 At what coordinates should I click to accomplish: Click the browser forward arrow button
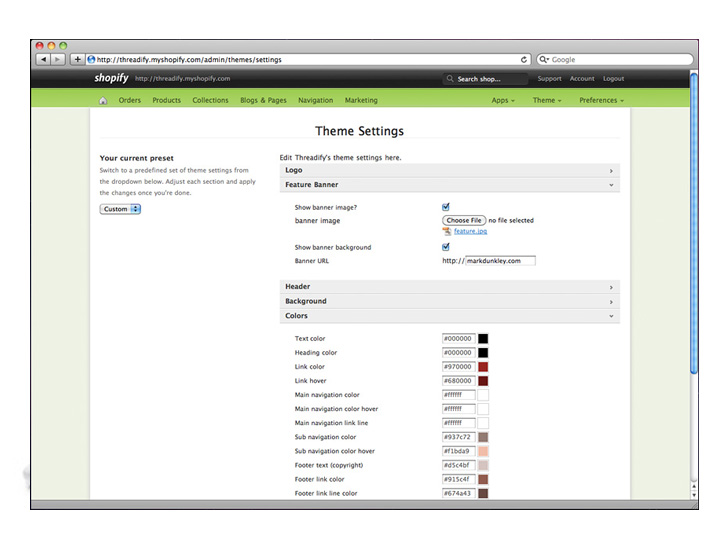coord(57,60)
